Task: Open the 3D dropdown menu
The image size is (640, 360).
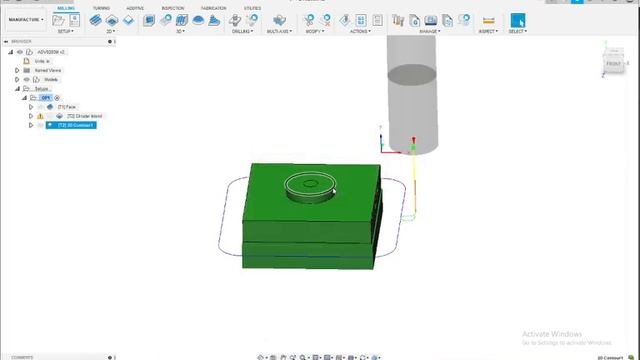Action: [180, 31]
